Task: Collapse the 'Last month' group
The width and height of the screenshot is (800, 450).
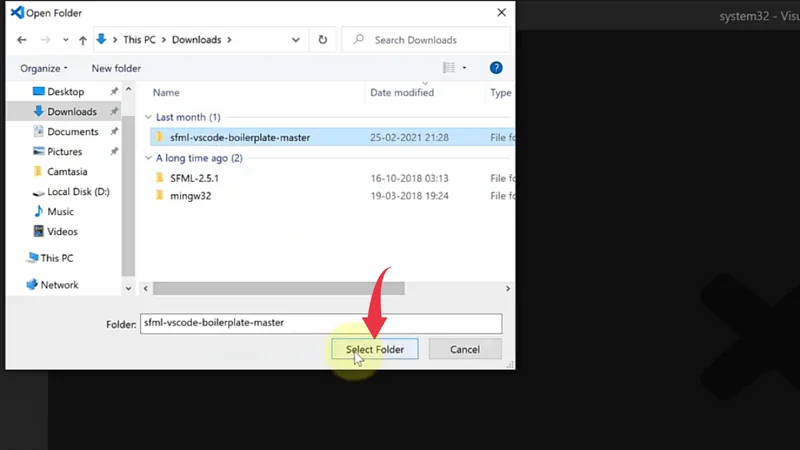Action: click(x=149, y=118)
